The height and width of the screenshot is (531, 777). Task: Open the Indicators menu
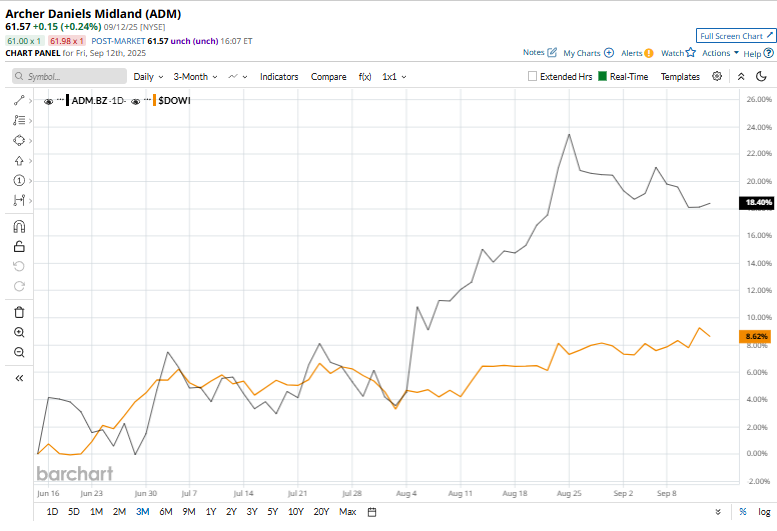pyautogui.click(x=279, y=77)
